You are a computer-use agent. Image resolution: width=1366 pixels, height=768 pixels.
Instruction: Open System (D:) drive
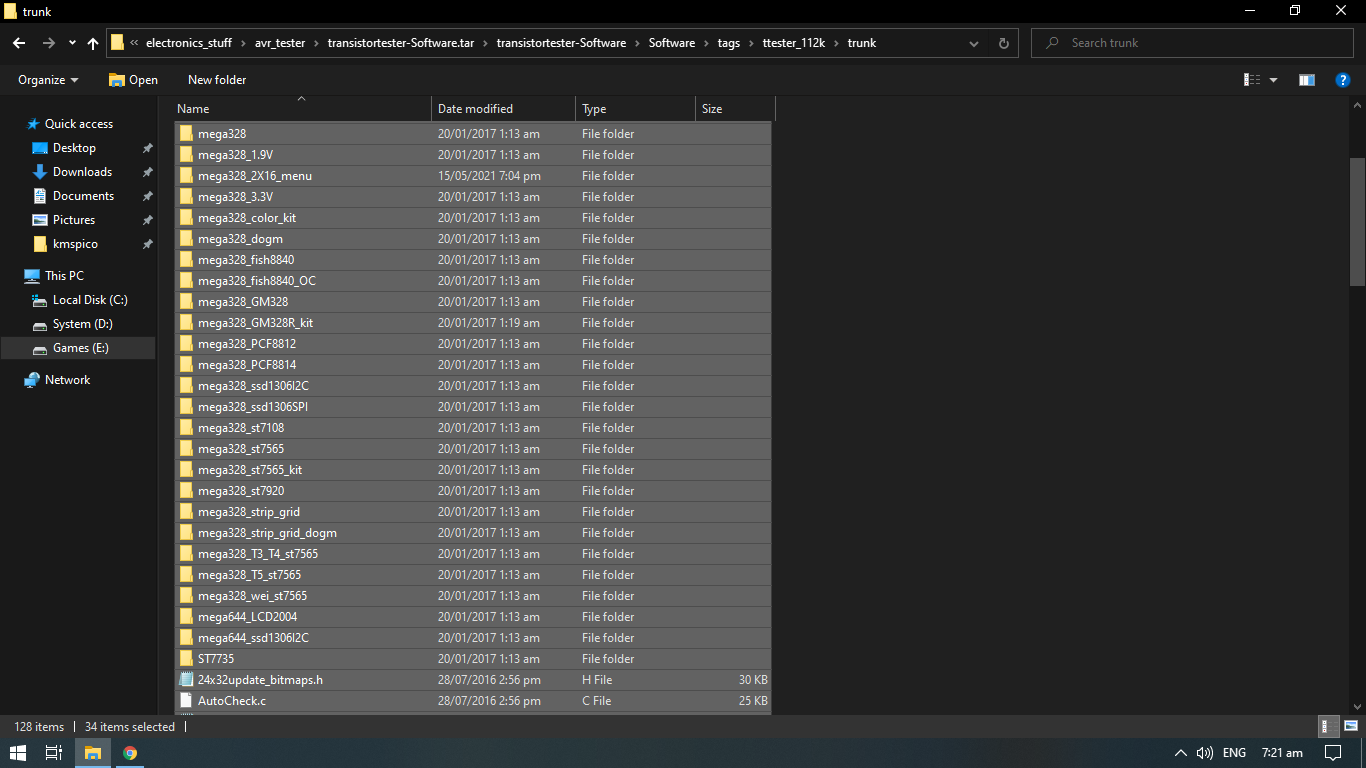pos(82,324)
